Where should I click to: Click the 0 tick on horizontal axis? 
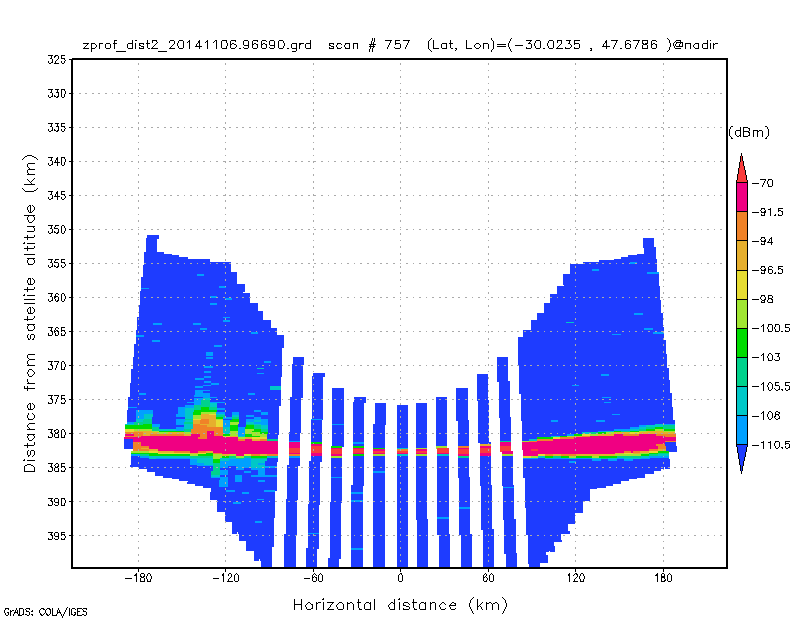coord(401,578)
